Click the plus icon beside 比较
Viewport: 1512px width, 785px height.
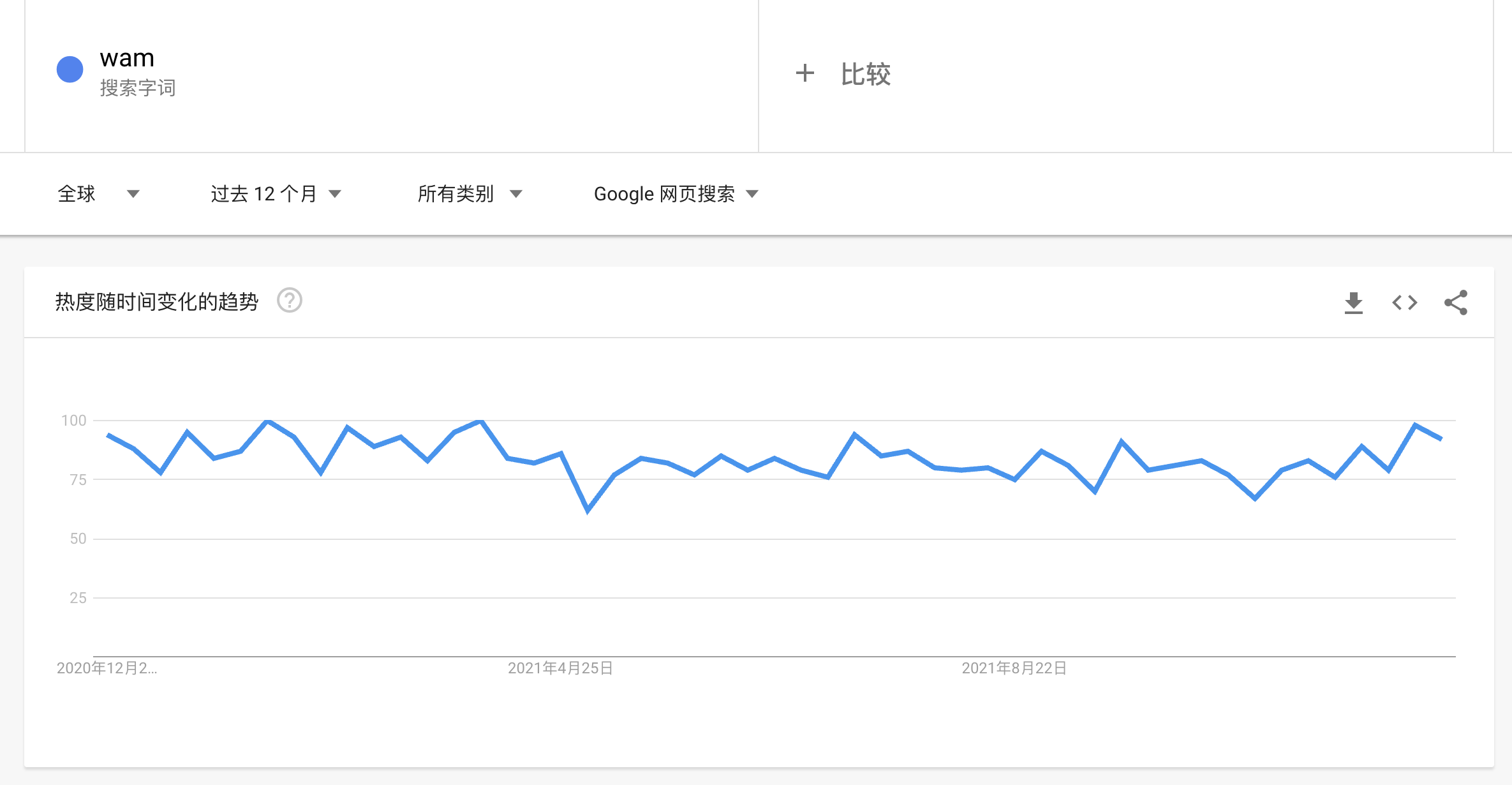click(x=805, y=73)
